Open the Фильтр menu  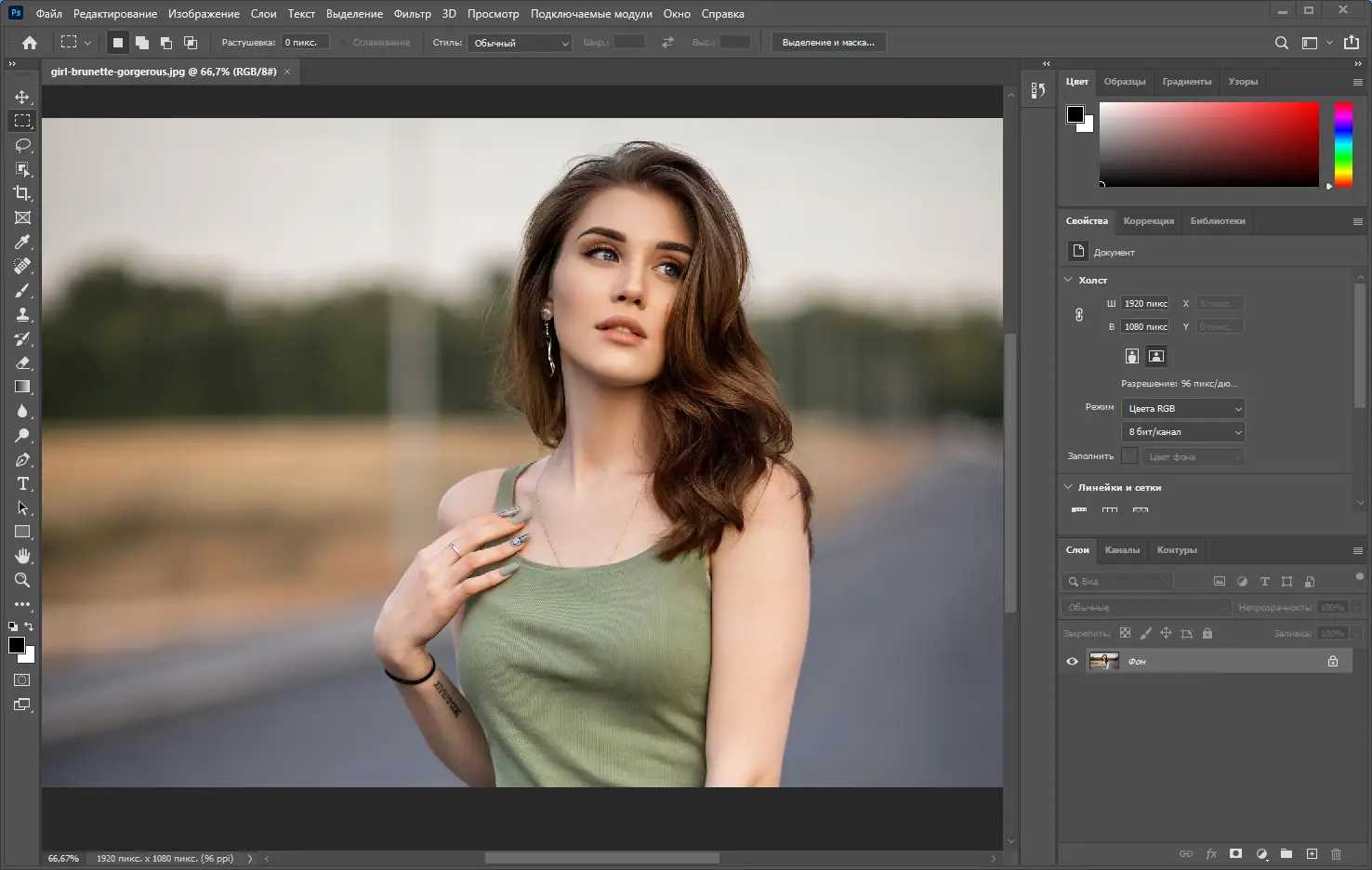click(x=412, y=14)
